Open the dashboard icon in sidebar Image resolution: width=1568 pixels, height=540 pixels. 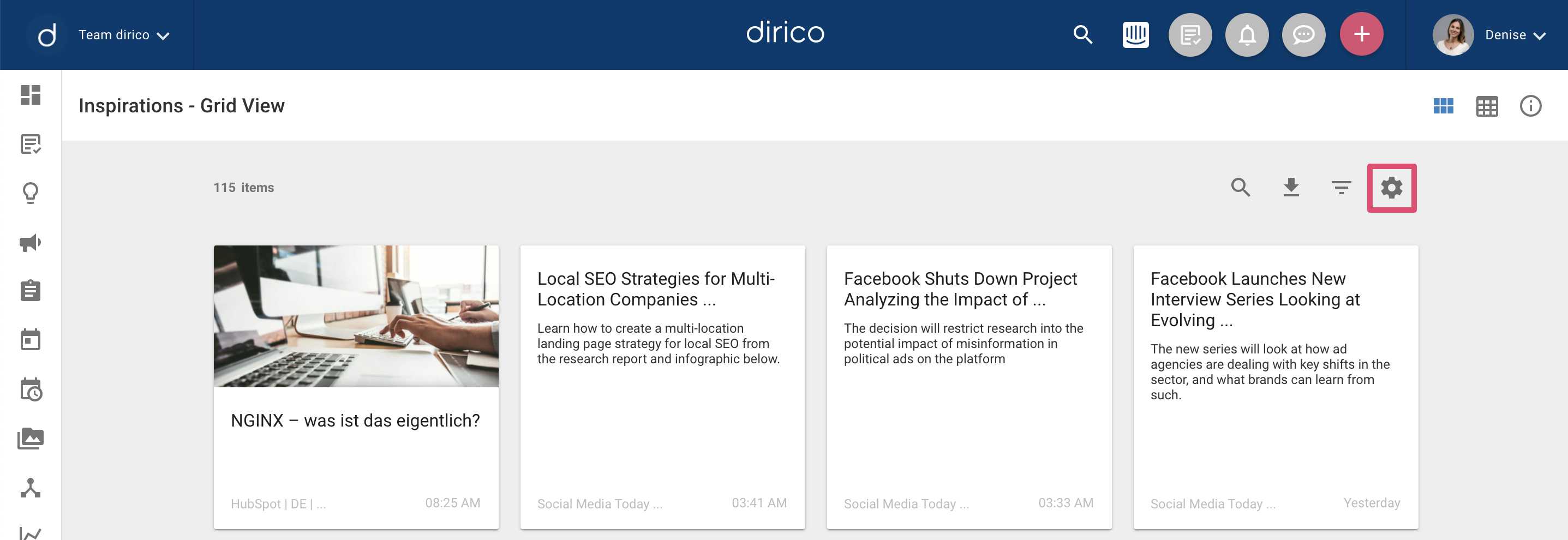pos(31,95)
